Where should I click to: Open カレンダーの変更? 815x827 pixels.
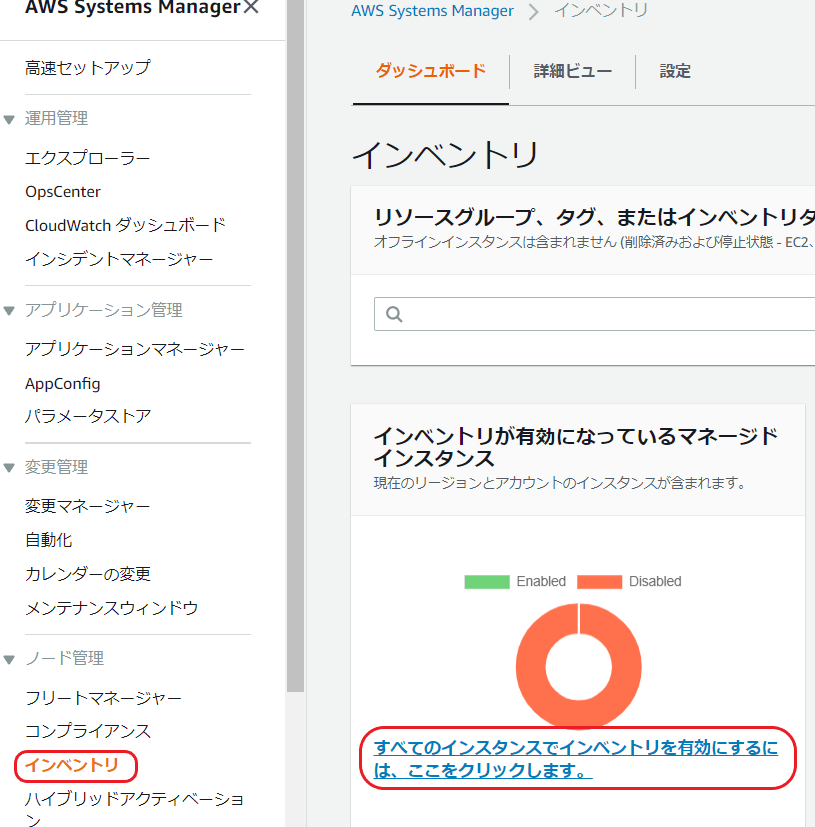(88, 574)
